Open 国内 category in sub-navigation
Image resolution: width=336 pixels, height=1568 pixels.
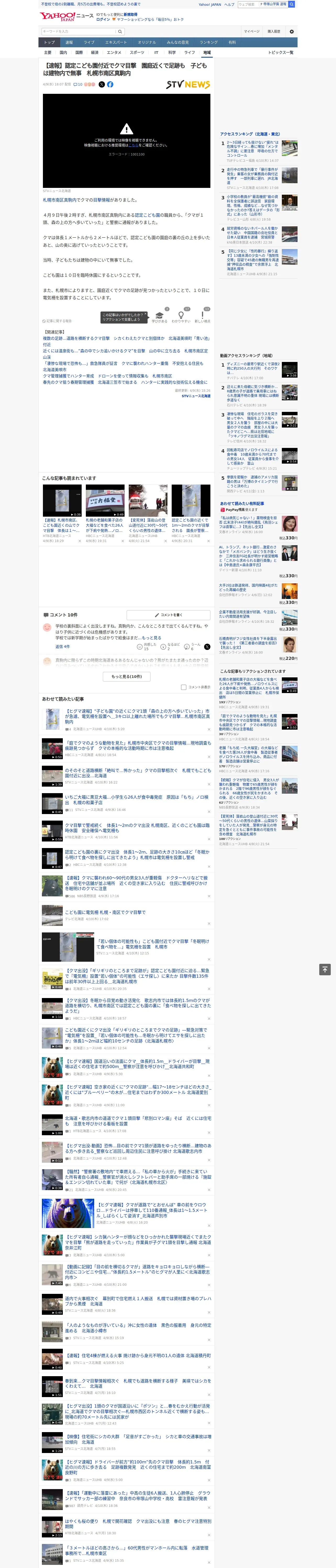(x=63, y=52)
